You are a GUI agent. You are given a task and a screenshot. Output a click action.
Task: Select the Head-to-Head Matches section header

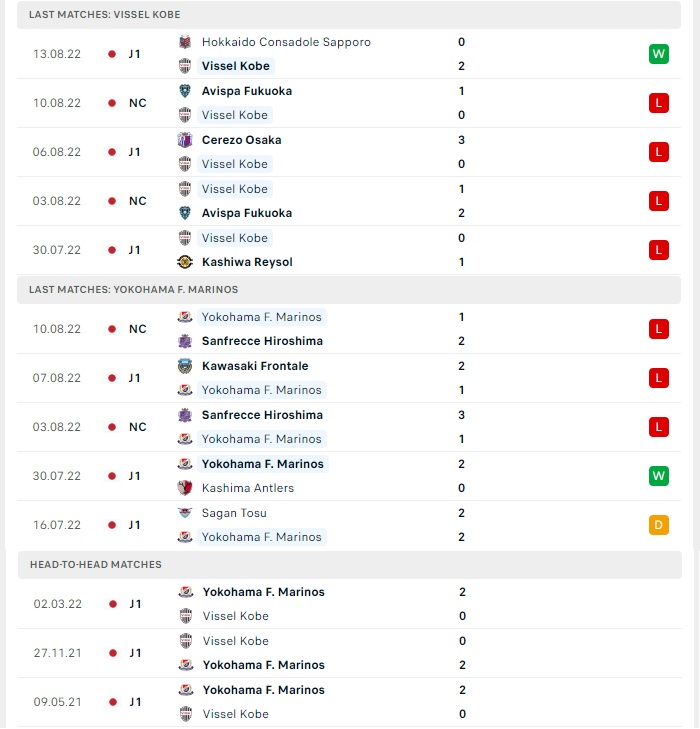(350, 565)
